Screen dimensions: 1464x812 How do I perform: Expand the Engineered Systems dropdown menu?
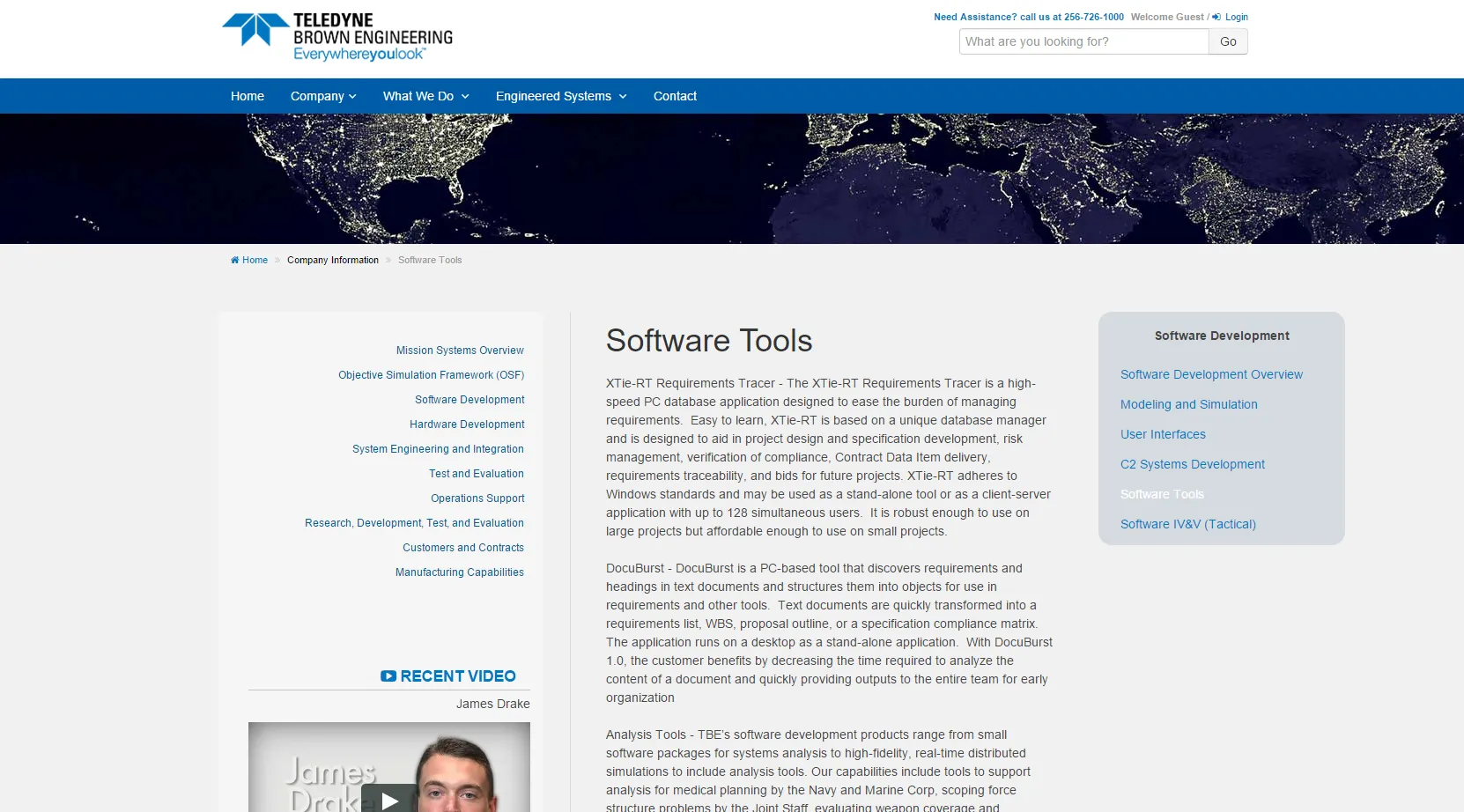coord(561,96)
